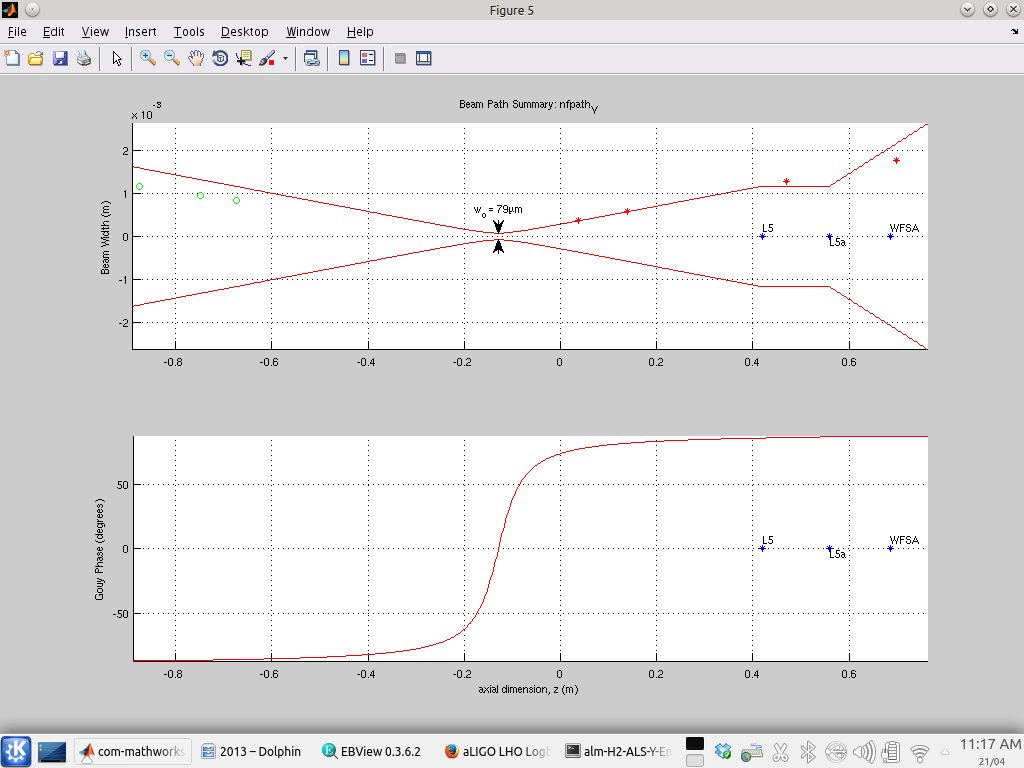The width and height of the screenshot is (1024, 768).
Task: Click the battery status tray icon
Action: [x=891, y=752]
